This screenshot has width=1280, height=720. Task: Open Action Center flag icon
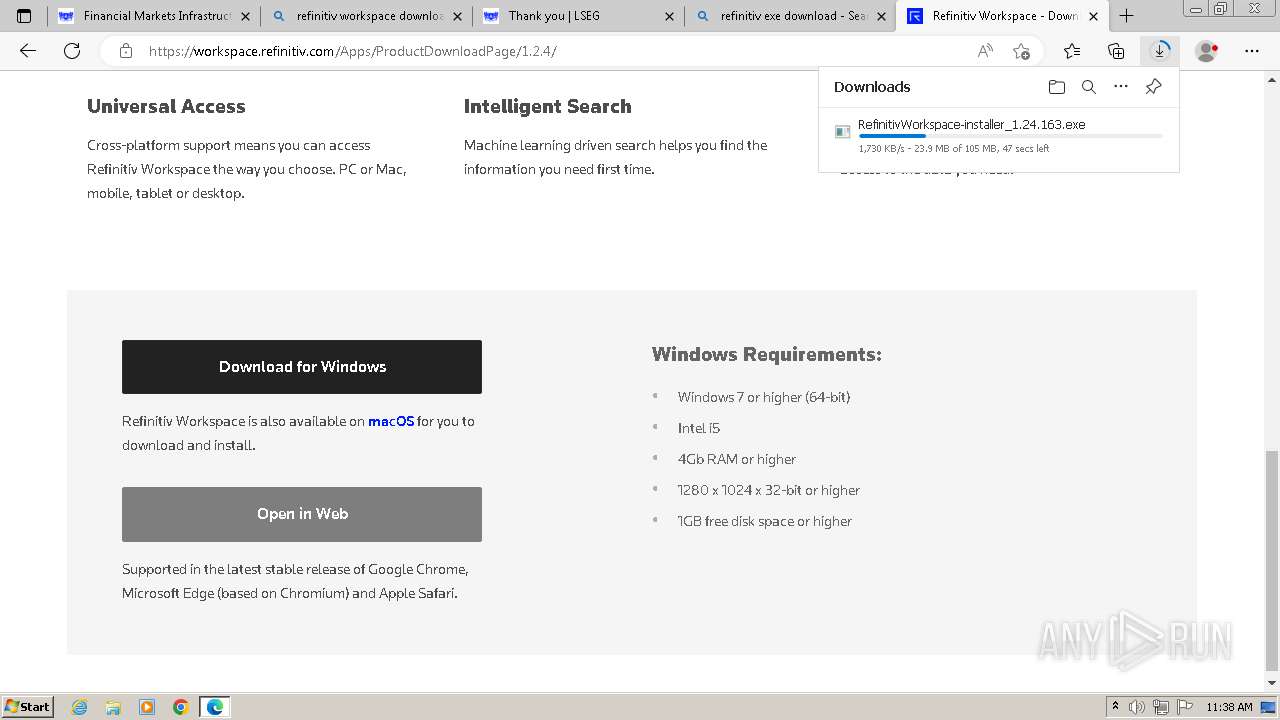pyautogui.click(x=1183, y=707)
